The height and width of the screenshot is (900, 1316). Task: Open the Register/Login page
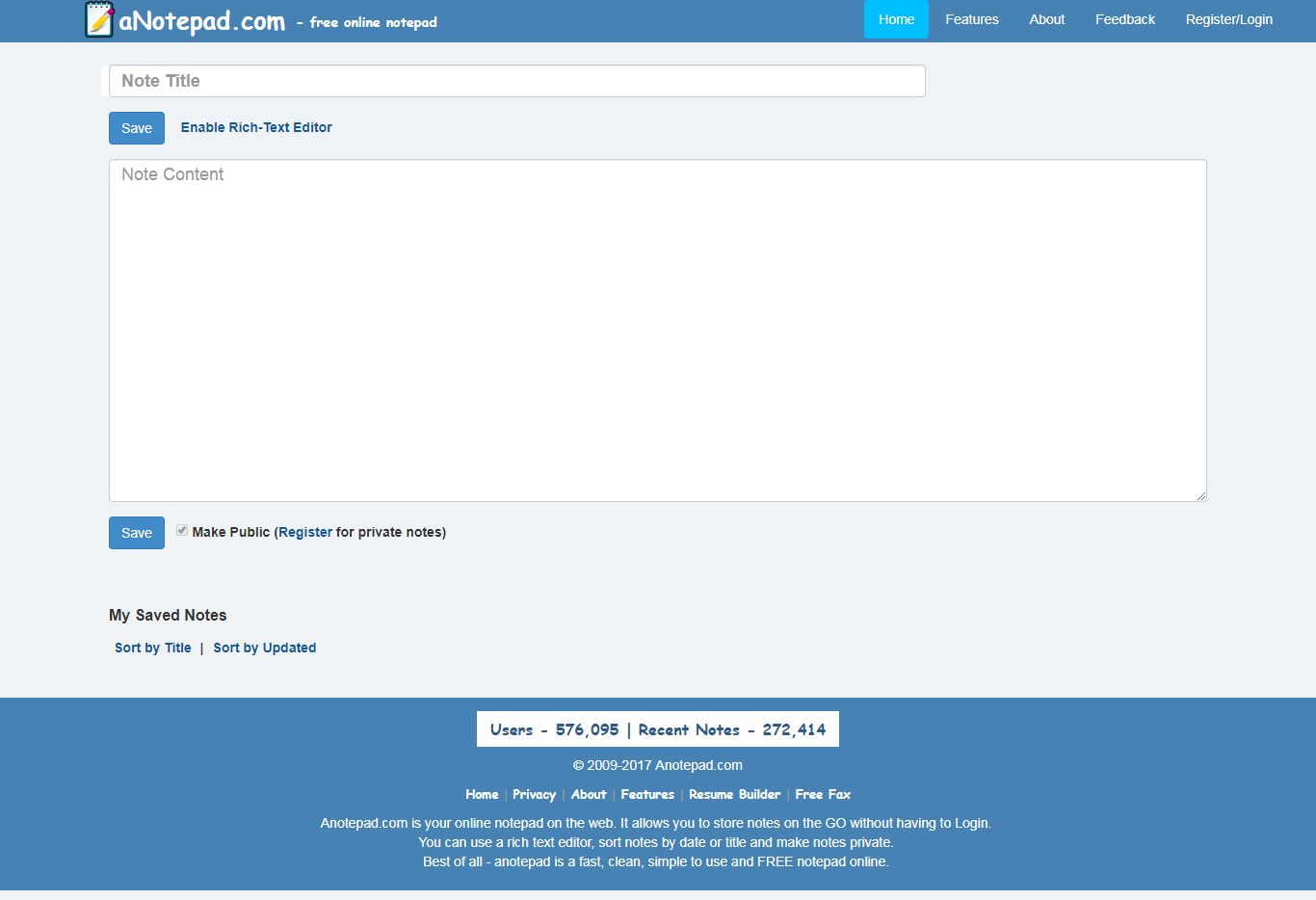(x=1229, y=19)
